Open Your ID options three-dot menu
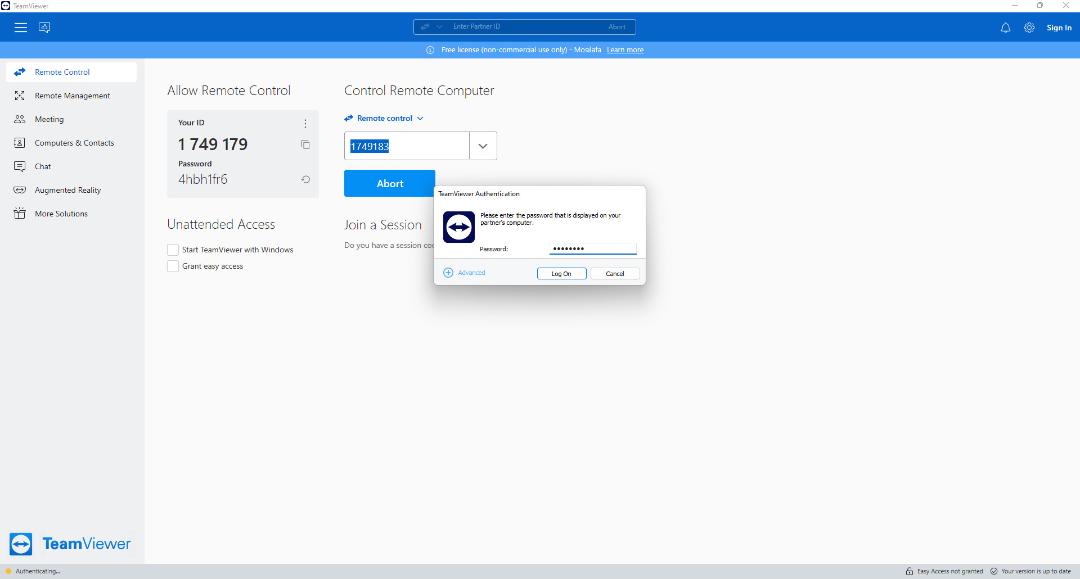Screen dimensions: 1080x579 [x=305, y=123]
